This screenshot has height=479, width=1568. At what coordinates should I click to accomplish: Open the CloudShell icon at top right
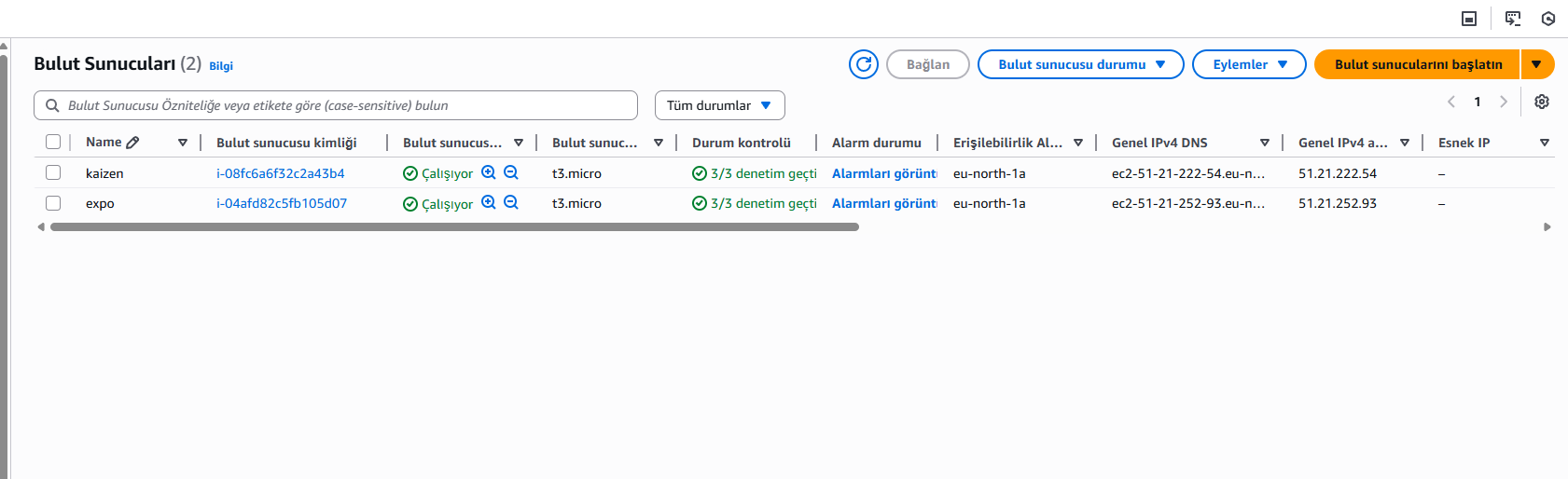click(1513, 19)
